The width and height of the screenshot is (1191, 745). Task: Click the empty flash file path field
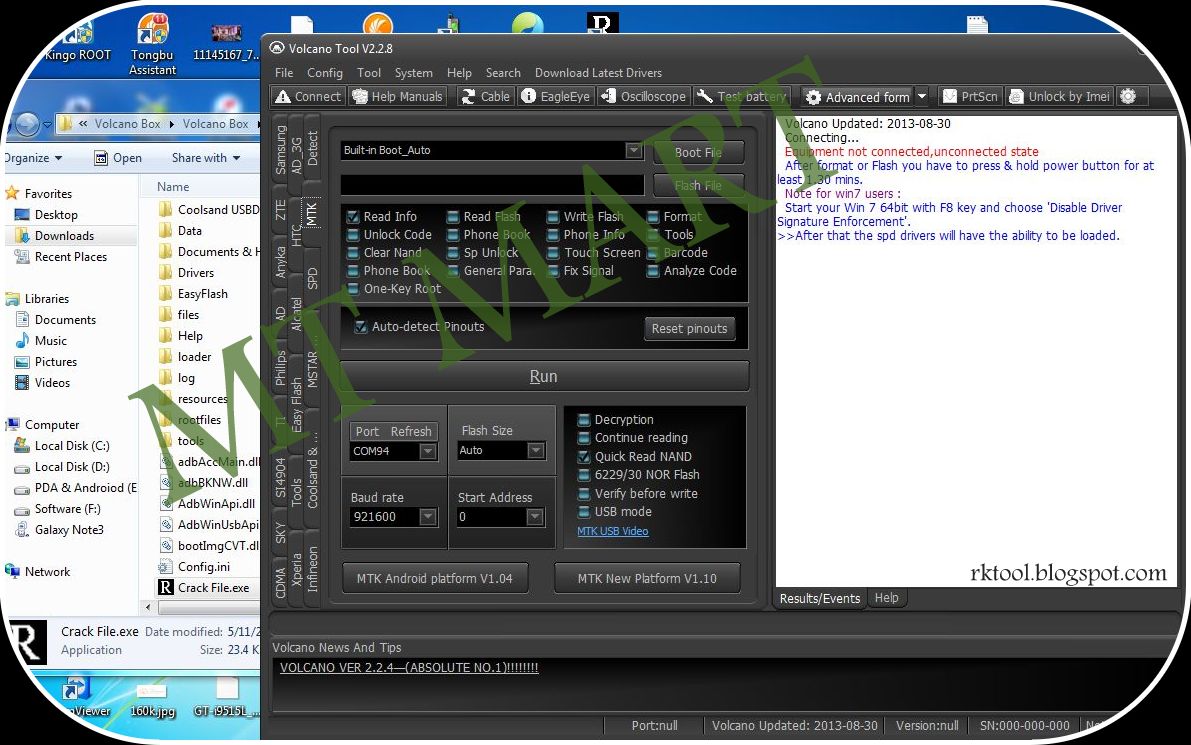click(x=492, y=185)
